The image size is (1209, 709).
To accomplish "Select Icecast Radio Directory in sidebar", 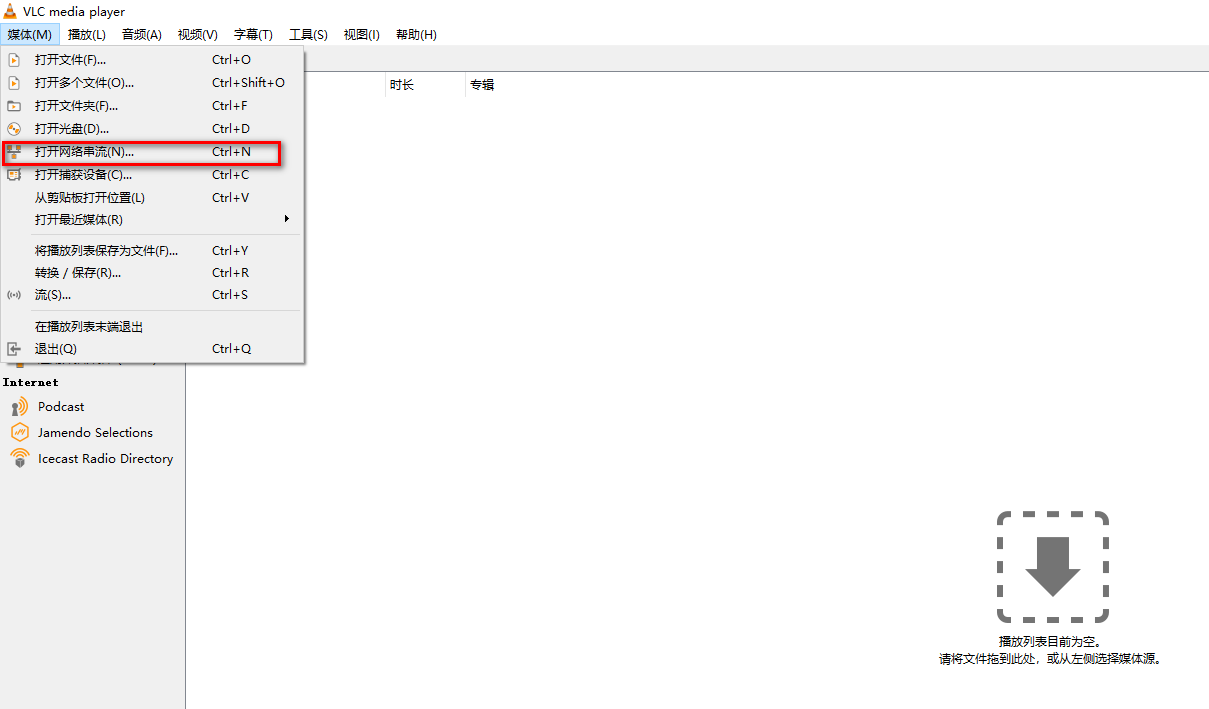I will [x=105, y=459].
